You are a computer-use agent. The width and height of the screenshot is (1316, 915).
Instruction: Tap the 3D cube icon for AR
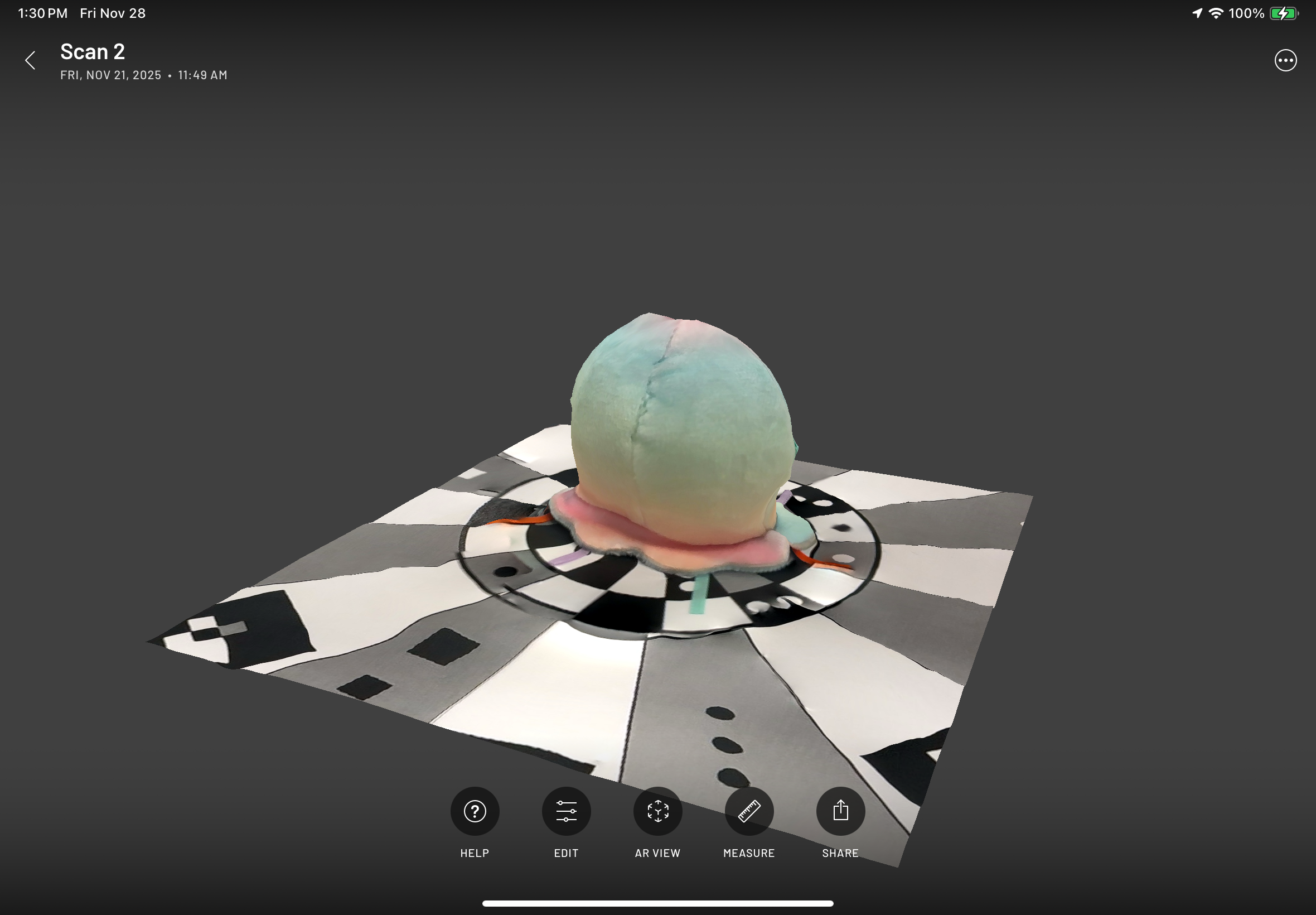coord(657,812)
